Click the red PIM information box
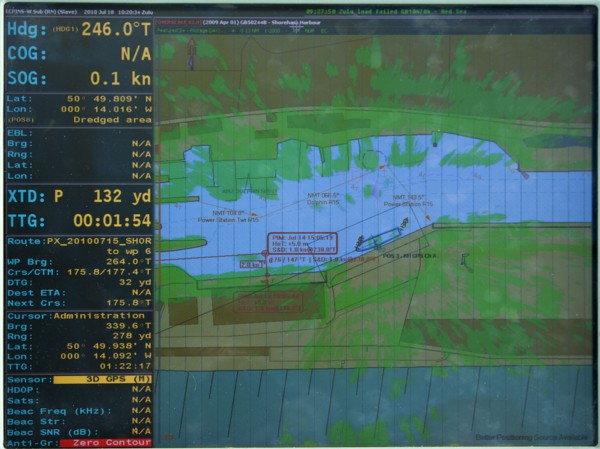This screenshot has height=449, width=600. pos(302,243)
